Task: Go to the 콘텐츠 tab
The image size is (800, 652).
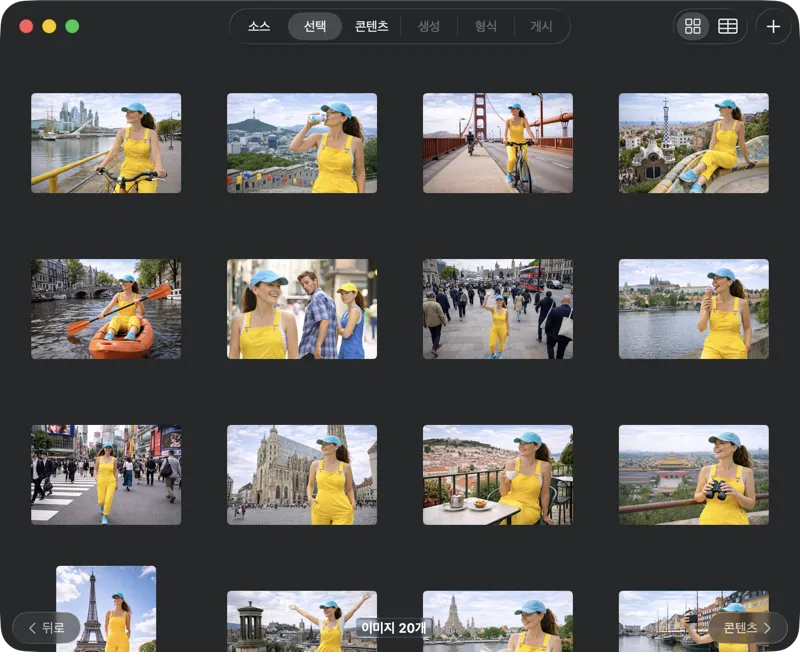Action: 371,27
